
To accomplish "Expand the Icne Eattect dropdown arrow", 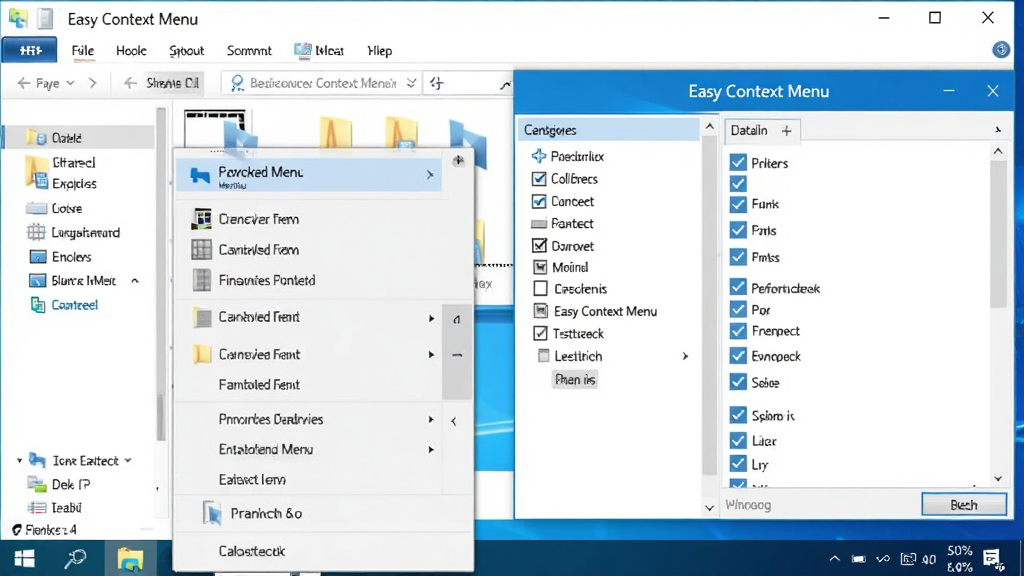I will (x=128, y=460).
